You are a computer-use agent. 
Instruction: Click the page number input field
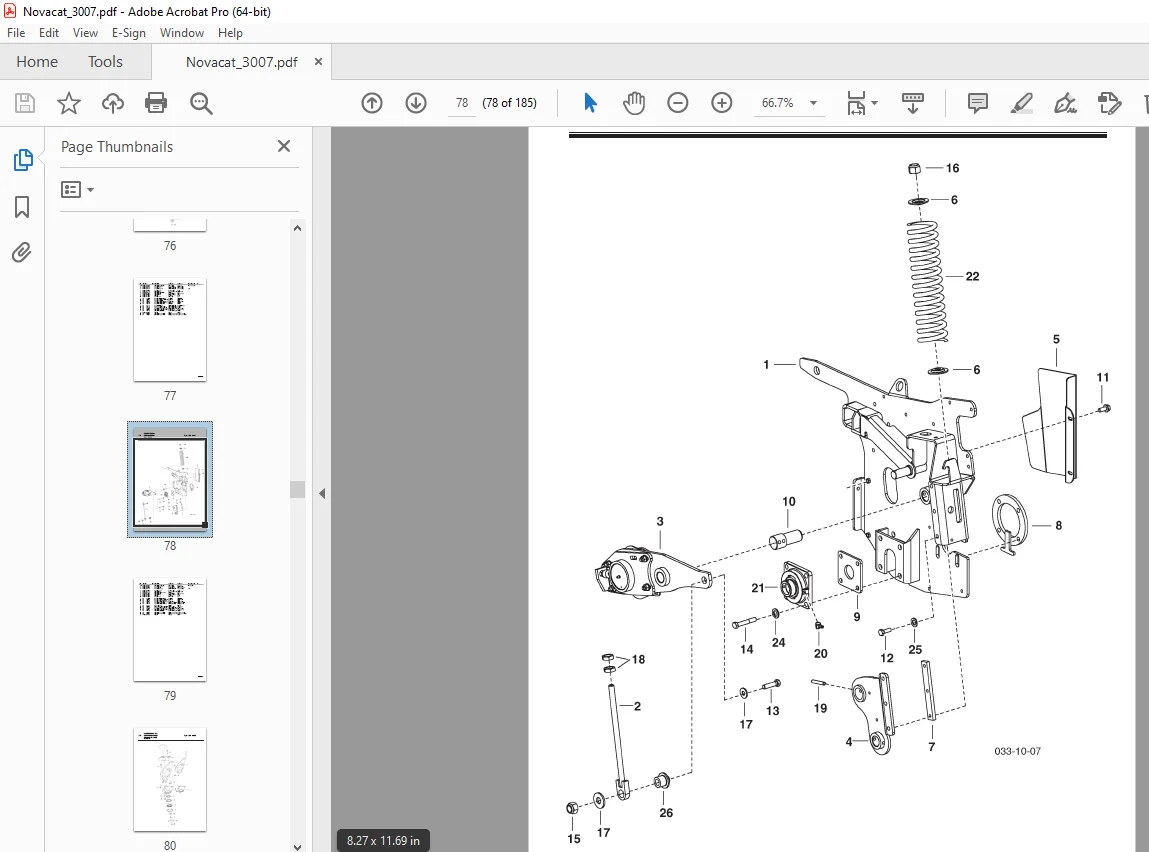(x=462, y=103)
